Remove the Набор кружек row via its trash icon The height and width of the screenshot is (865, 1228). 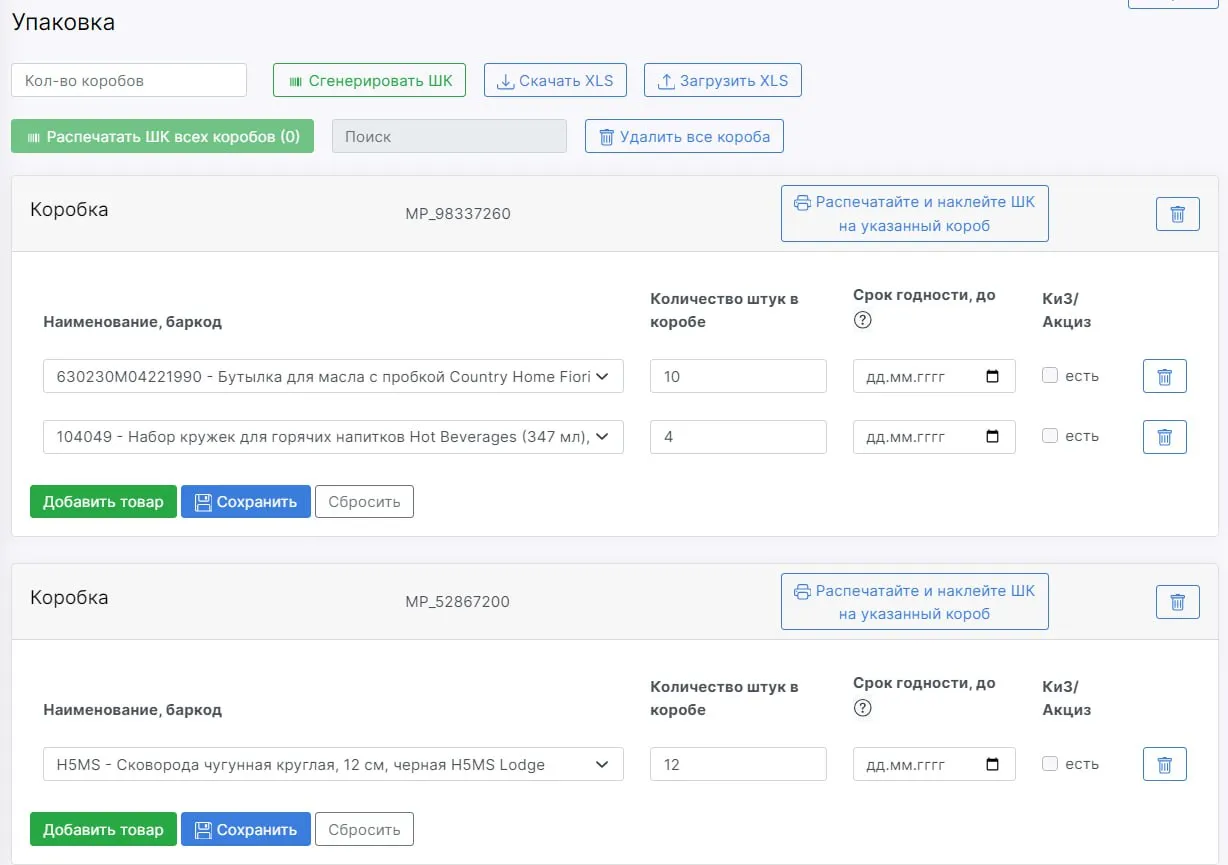(x=1164, y=436)
